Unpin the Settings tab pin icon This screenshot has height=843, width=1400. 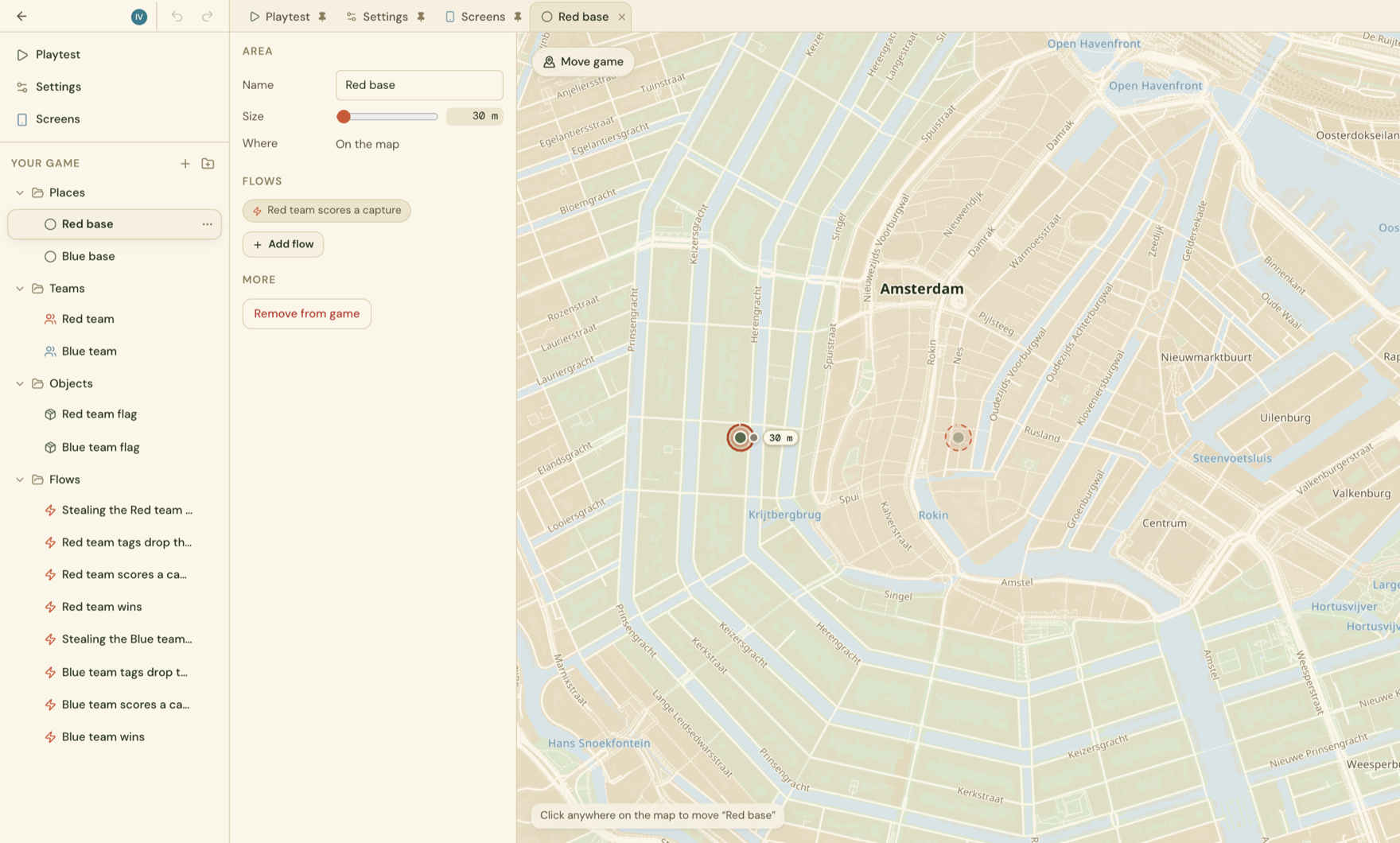tap(421, 17)
